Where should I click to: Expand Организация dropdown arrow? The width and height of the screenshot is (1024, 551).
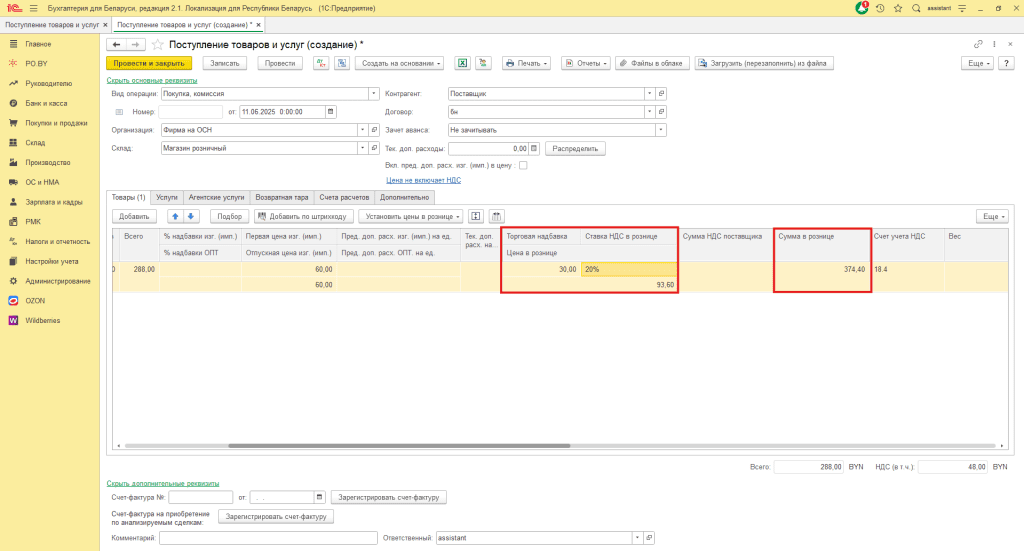coord(362,130)
